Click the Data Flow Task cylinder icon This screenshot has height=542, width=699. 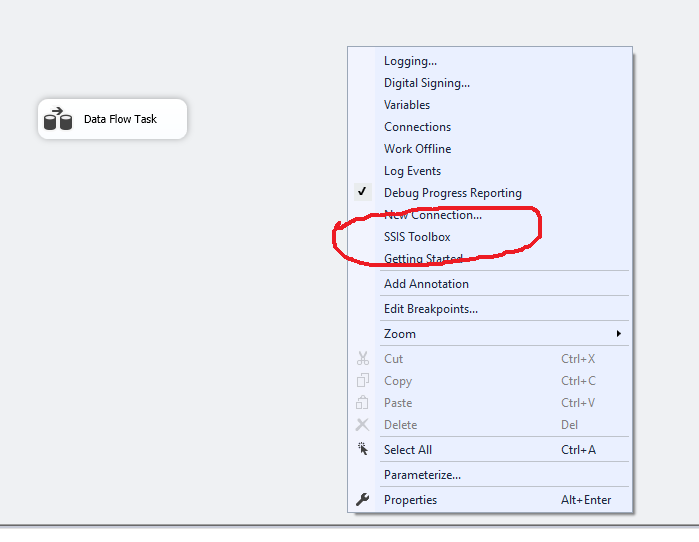(x=58, y=119)
